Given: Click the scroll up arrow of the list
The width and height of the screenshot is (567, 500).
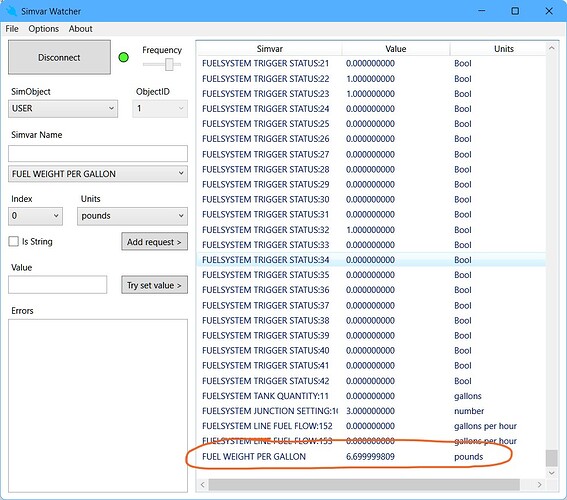Looking at the screenshot, I should click(x=551, y=48).
